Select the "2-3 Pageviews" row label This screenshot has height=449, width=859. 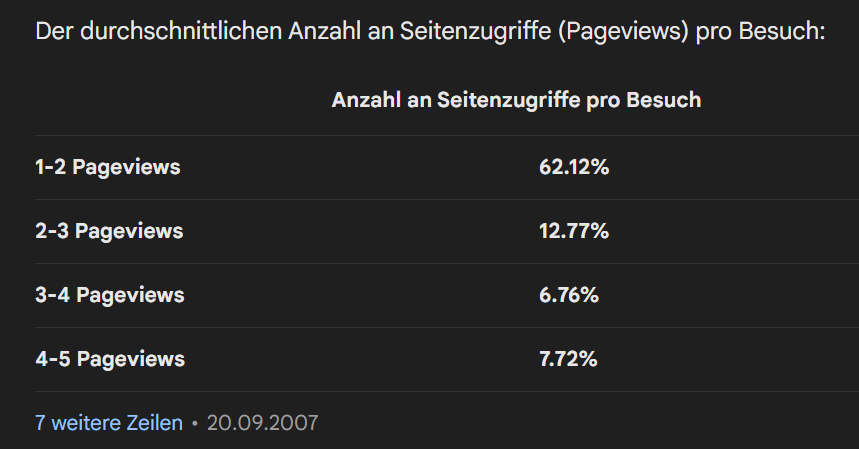coord(109,231)
